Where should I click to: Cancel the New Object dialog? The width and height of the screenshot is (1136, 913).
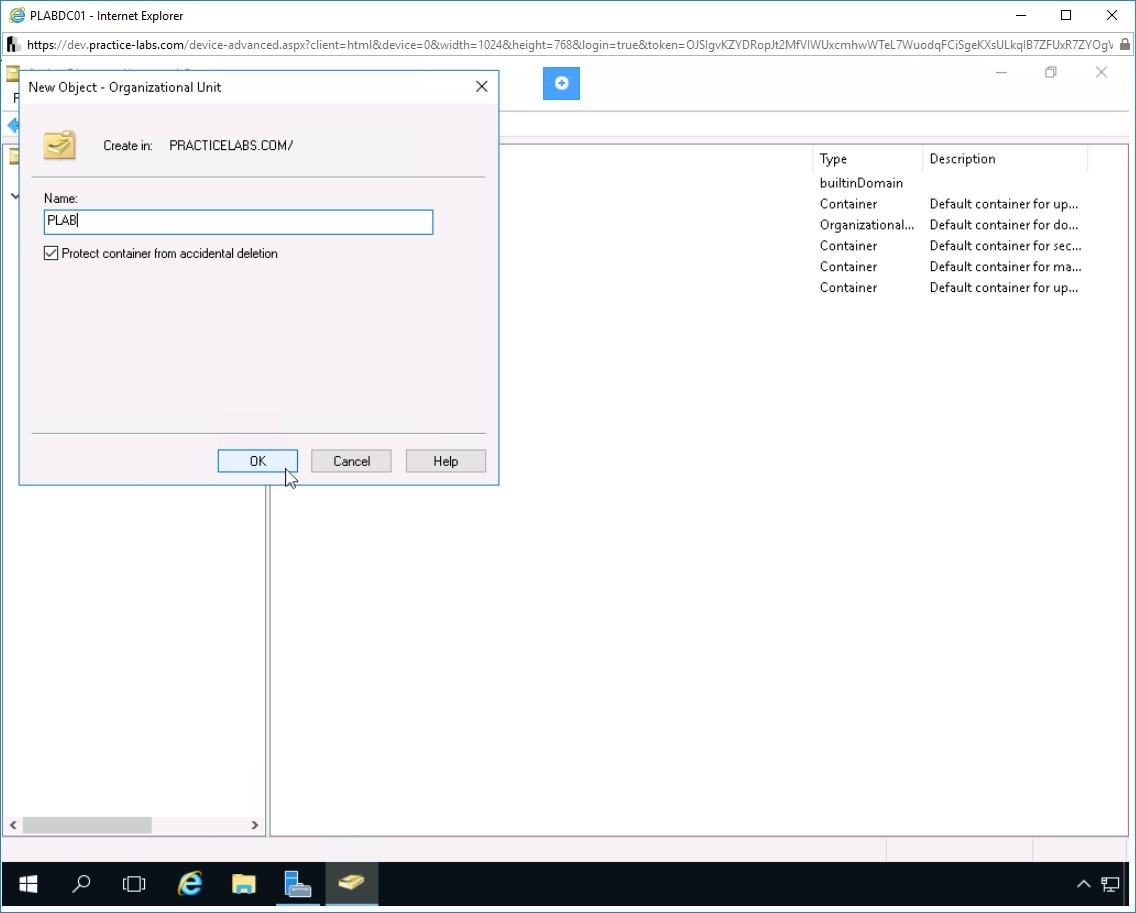[x=351, y=461]
